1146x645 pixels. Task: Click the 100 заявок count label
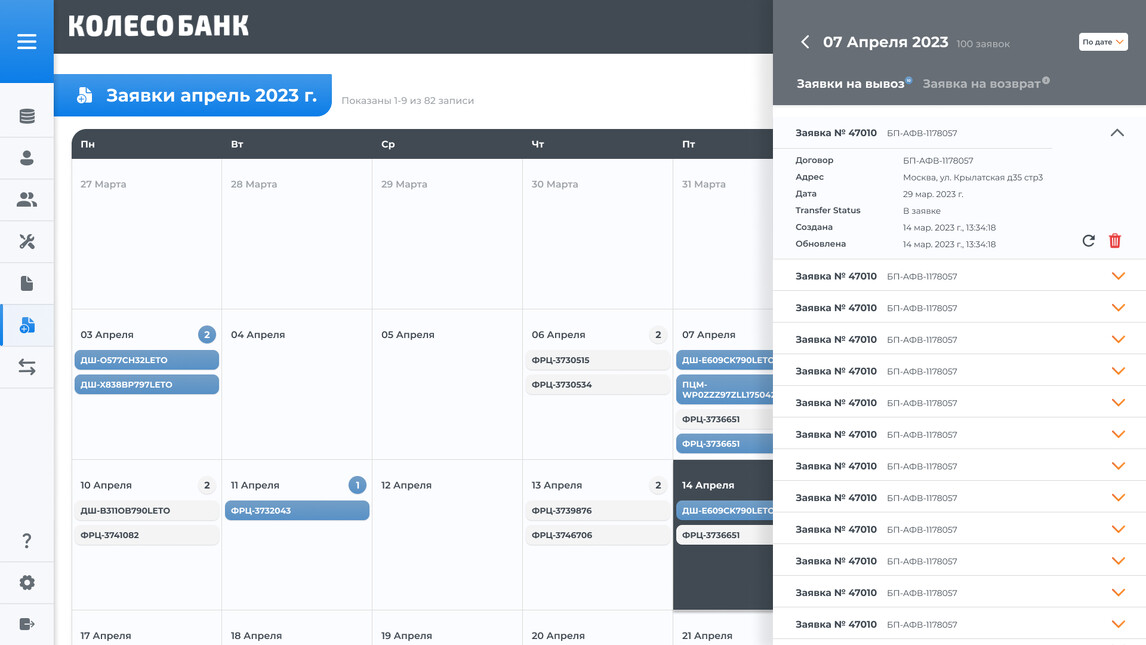[983, 44]
